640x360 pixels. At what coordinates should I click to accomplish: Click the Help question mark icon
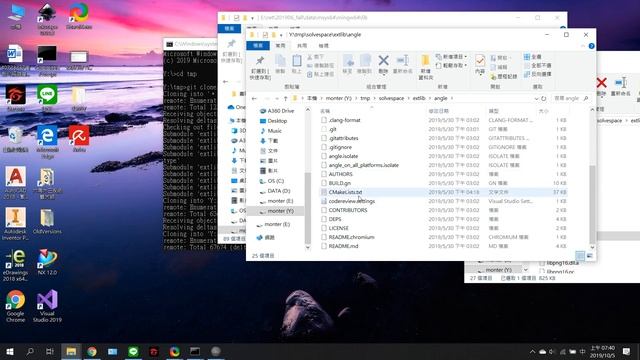click(591, 46)
